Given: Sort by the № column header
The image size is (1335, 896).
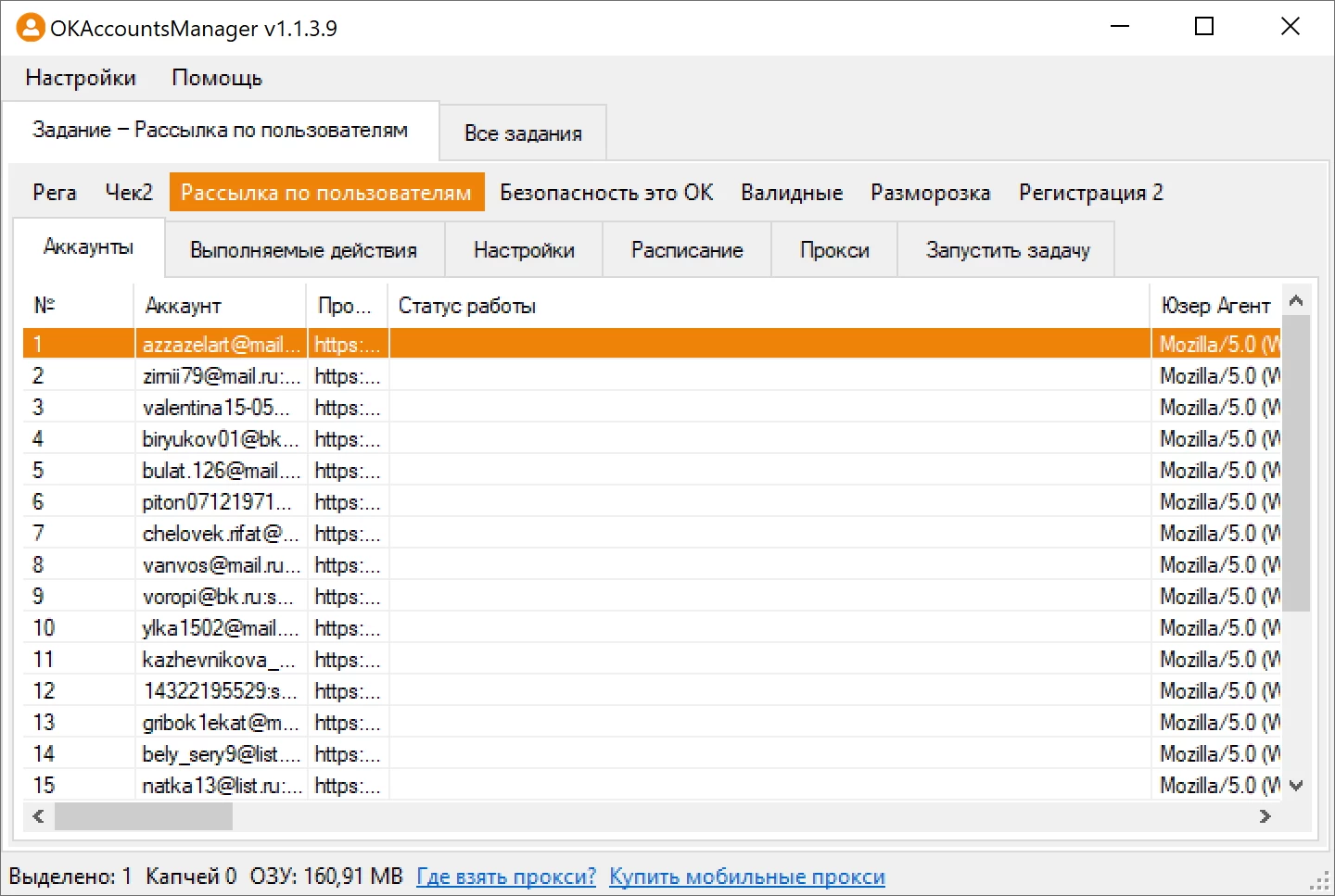Looking at the screenshot, I should [x=78, y=305].
